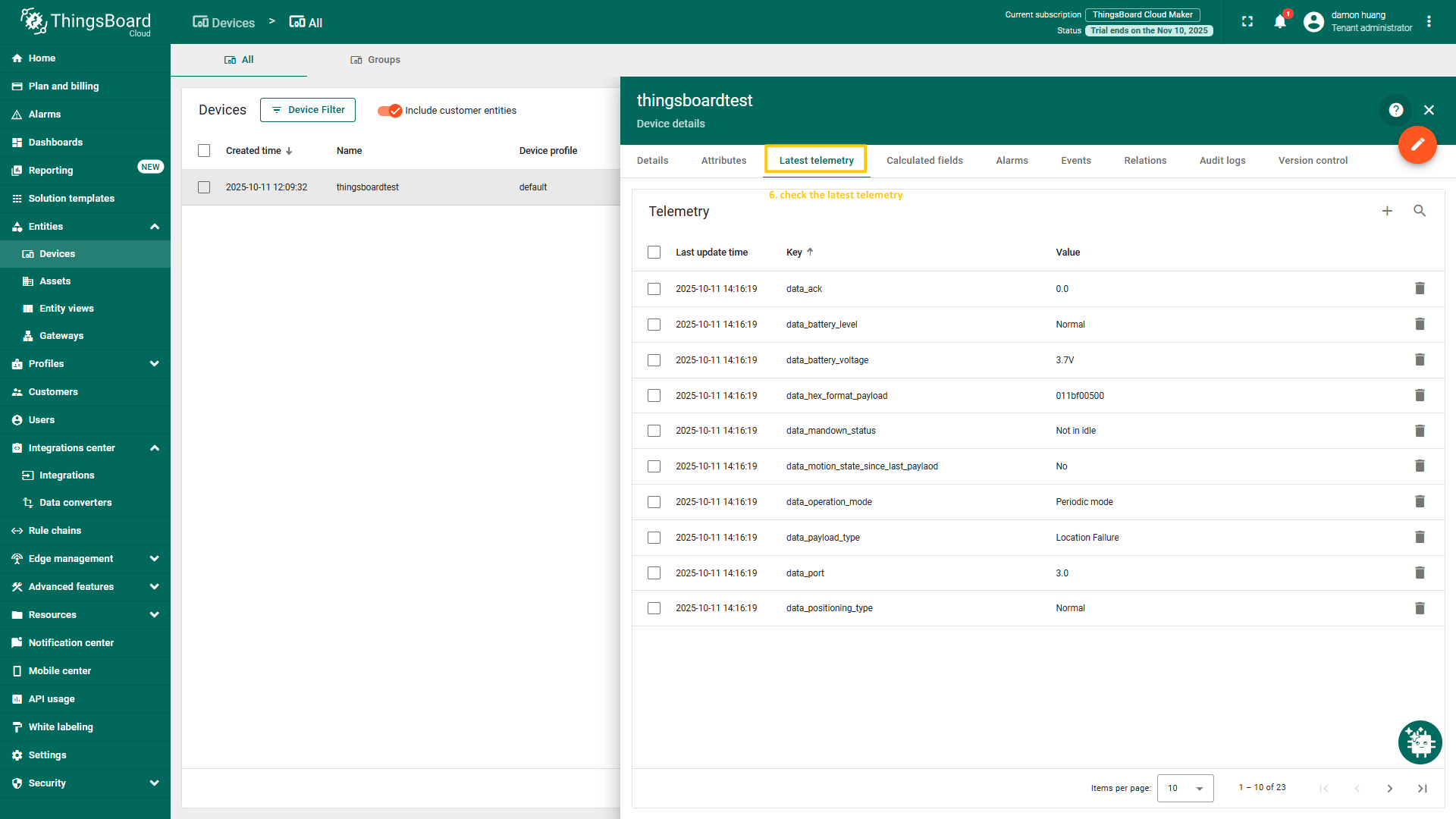Switch to the Attributes tab
Image resolution: width=1456 pixels, height=819 pixels.
[x=723, y=161]
